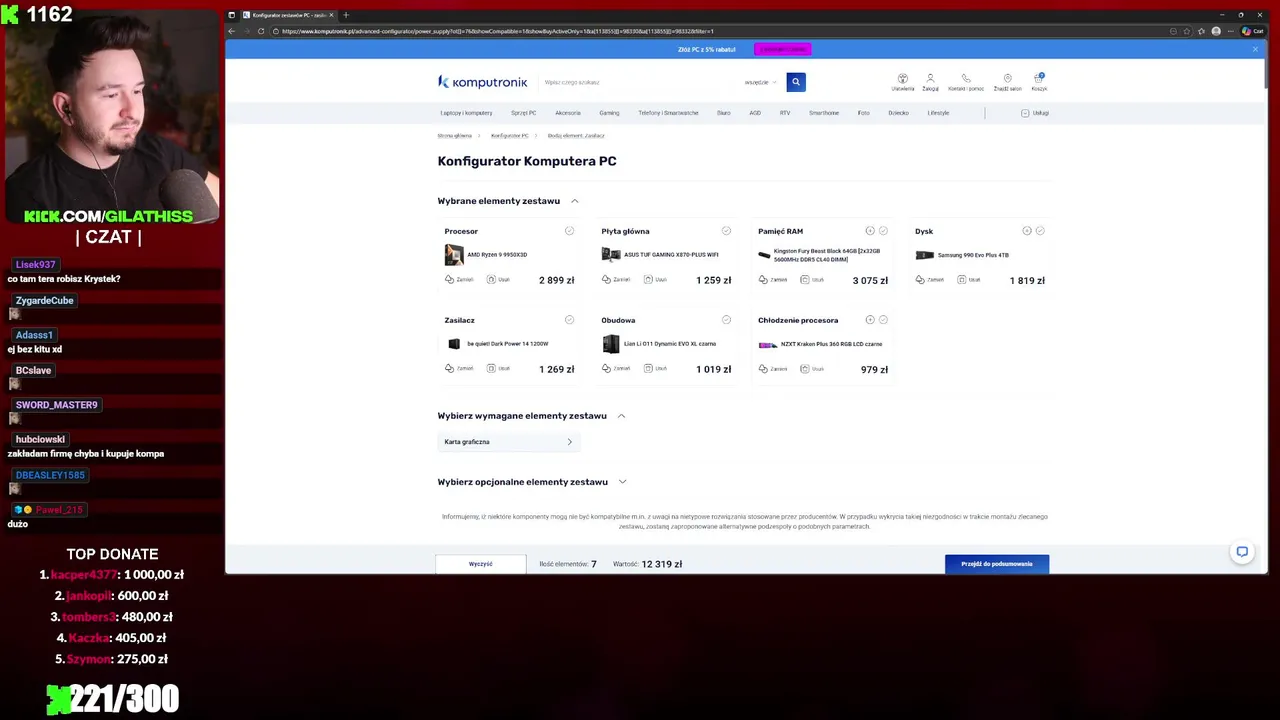Image resolution: width=1280 pixels, height=720 pixels.
Task: Click the browser address bar
Action: [720, 31]
